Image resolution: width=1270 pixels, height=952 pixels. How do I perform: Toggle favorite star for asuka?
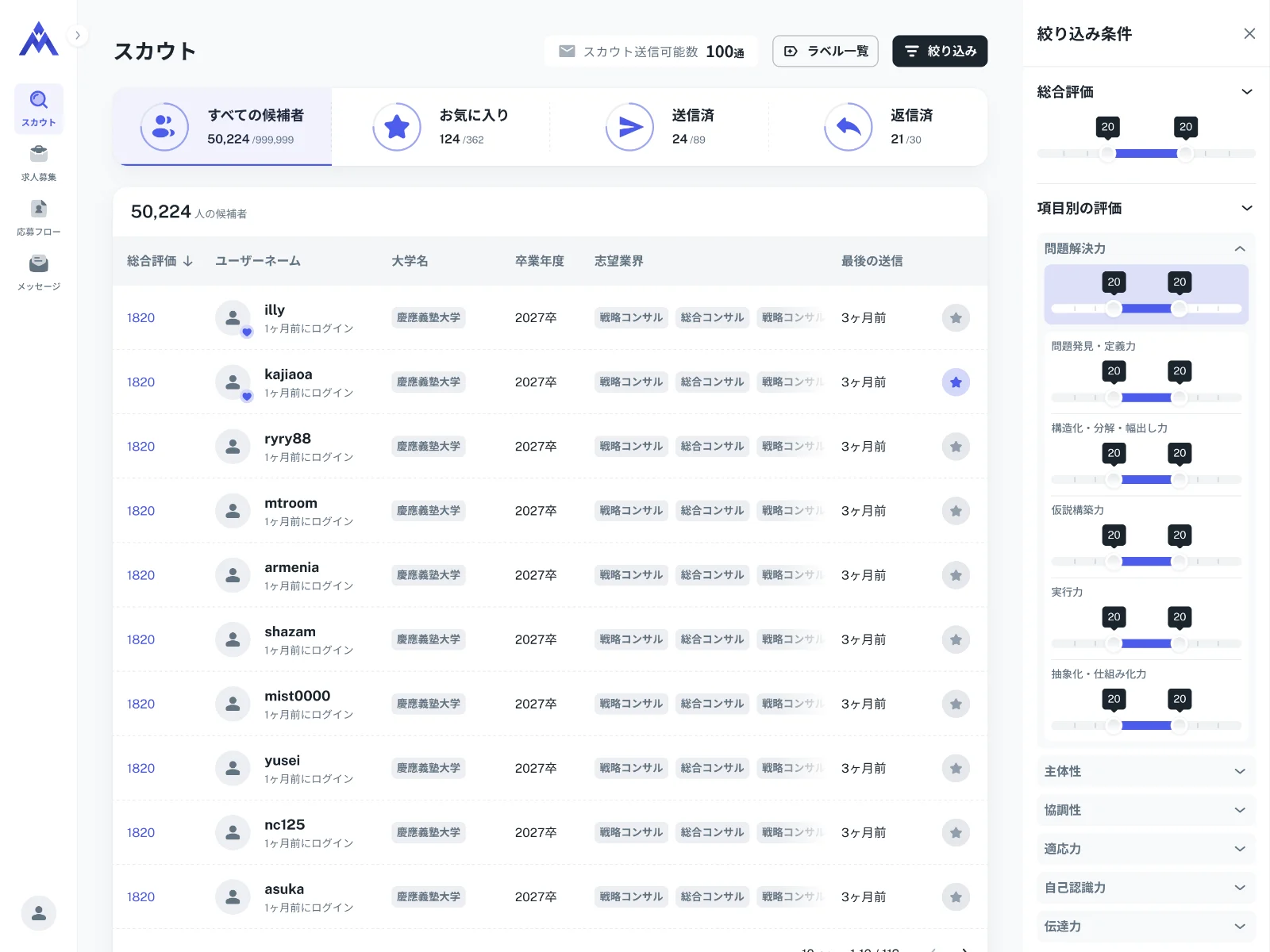[x=956, y=897]
